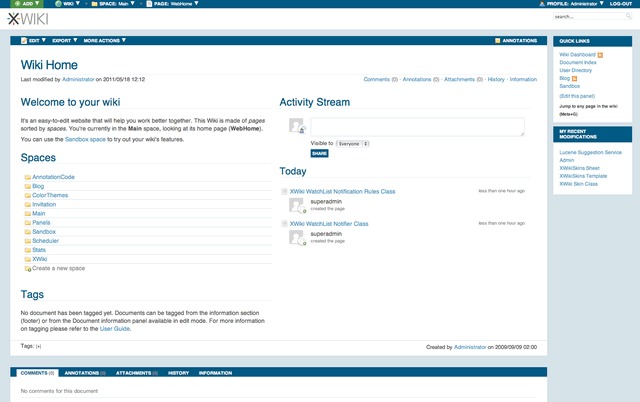The height and width of the screenshot is (402, 640).
Task: Click the Annotations icon in the toolbar
Action: pos(498,41)
